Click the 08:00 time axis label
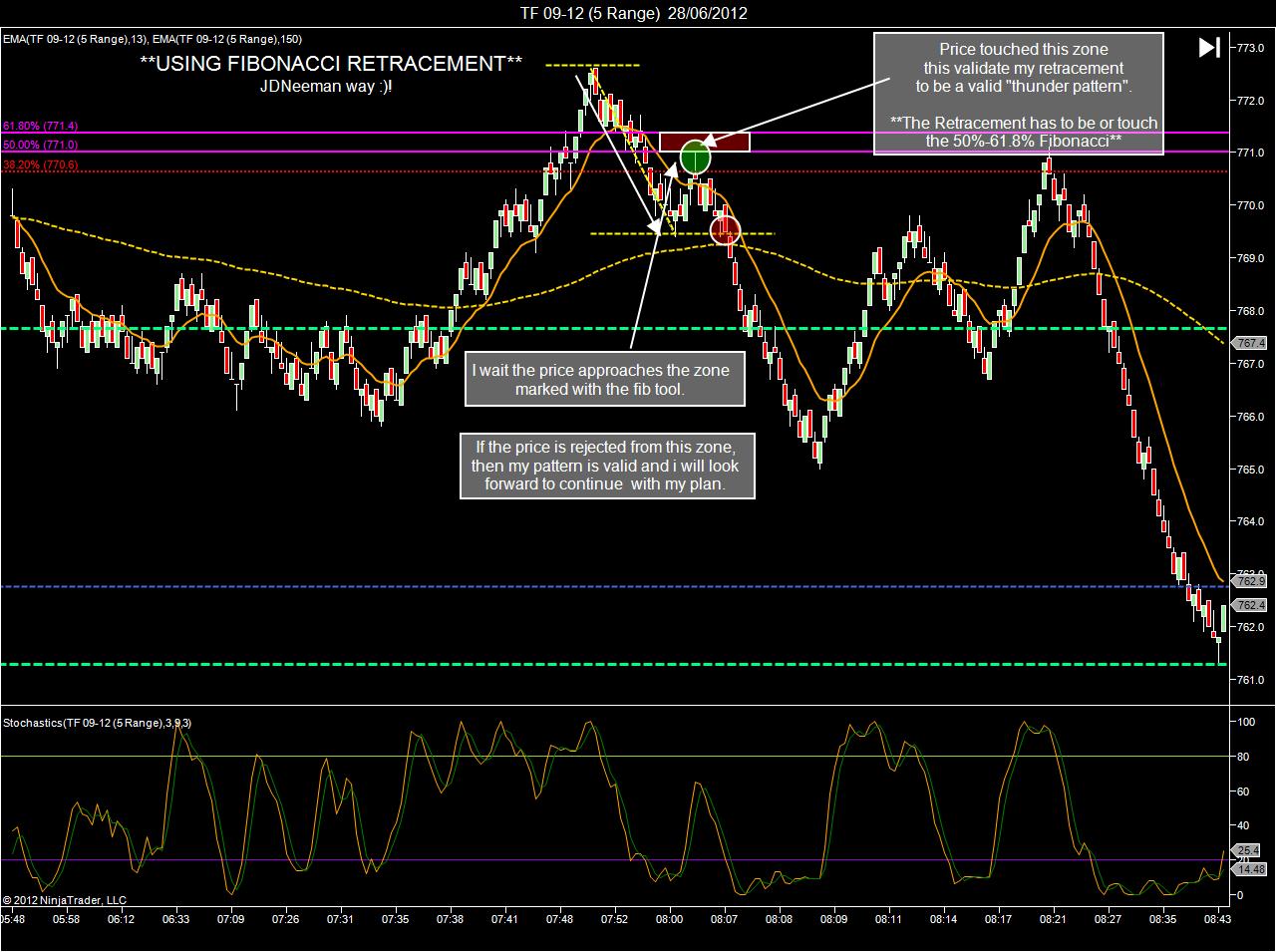 click(669, 920)
